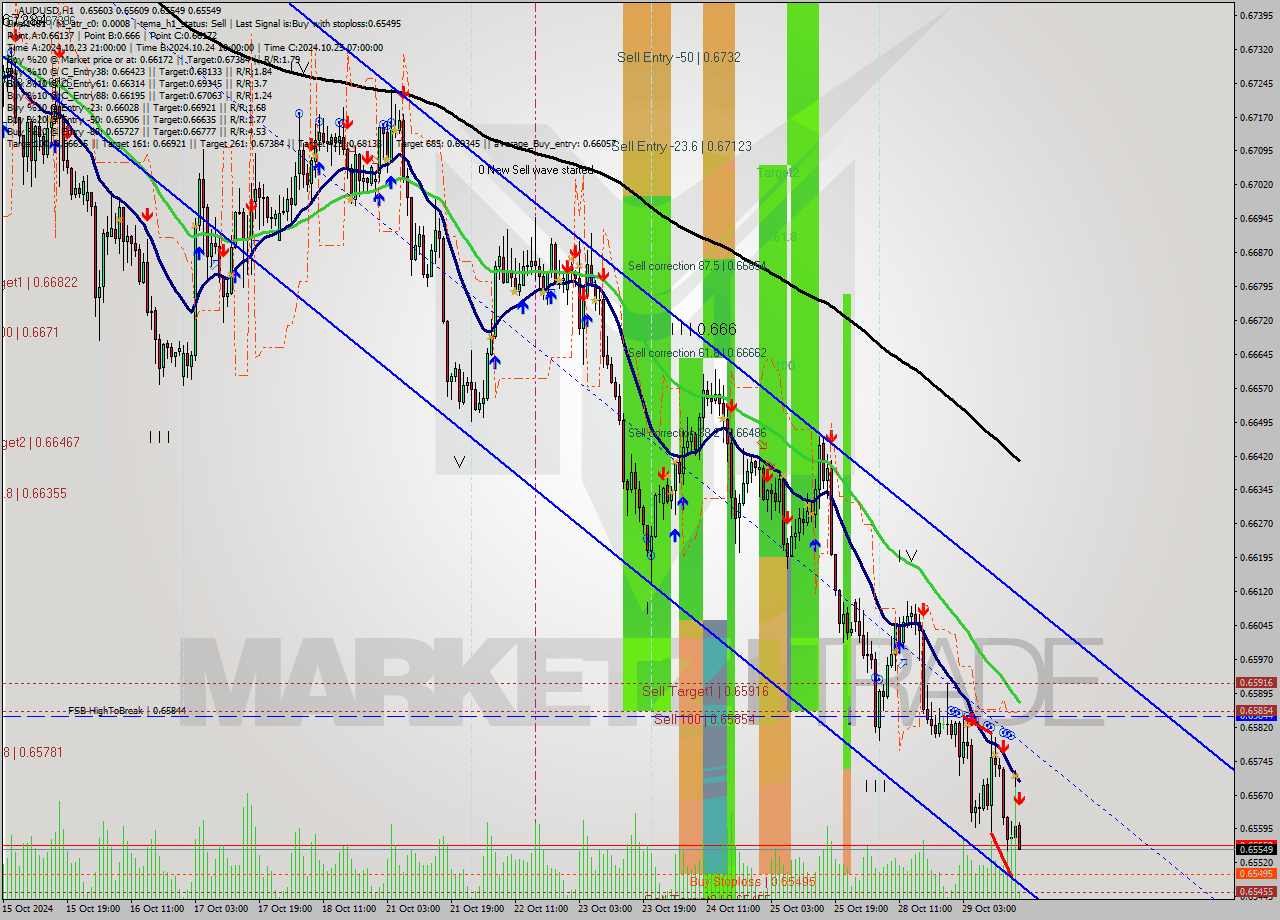
Task: Click the '29 Oct 03:00' time axis label
Action: click(988, 909)
